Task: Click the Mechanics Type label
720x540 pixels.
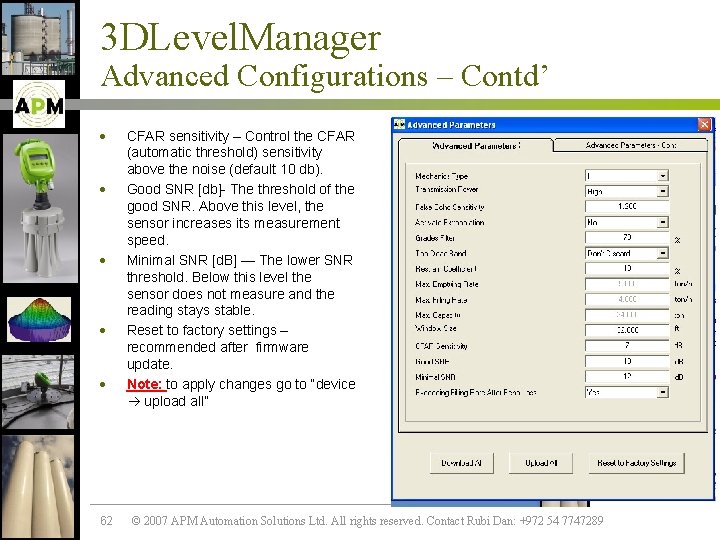Action: click(x=441, y=176)
